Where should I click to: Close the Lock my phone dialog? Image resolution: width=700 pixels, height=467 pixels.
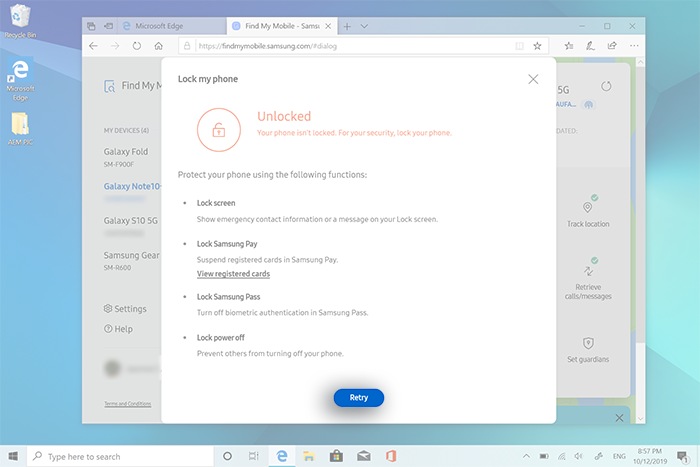[x=533, y=79]
